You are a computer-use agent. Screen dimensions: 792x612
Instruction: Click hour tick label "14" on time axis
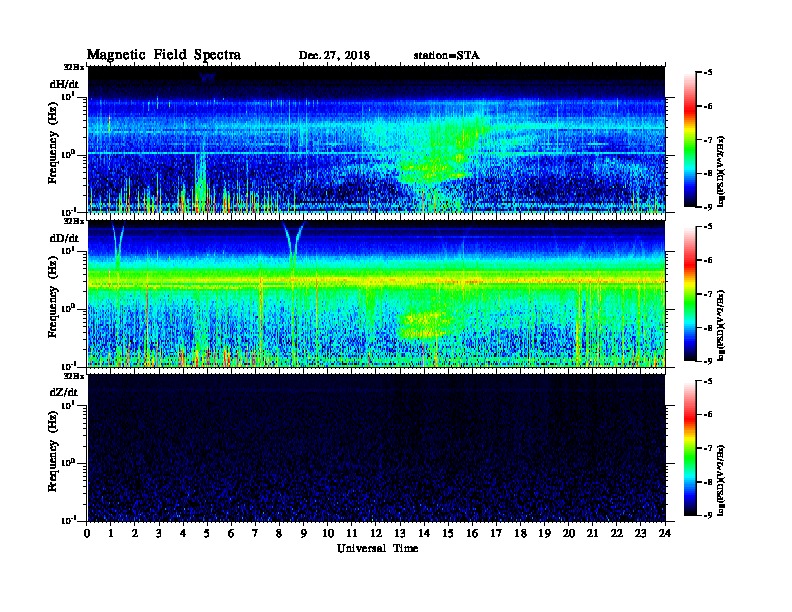pos(424,533)
